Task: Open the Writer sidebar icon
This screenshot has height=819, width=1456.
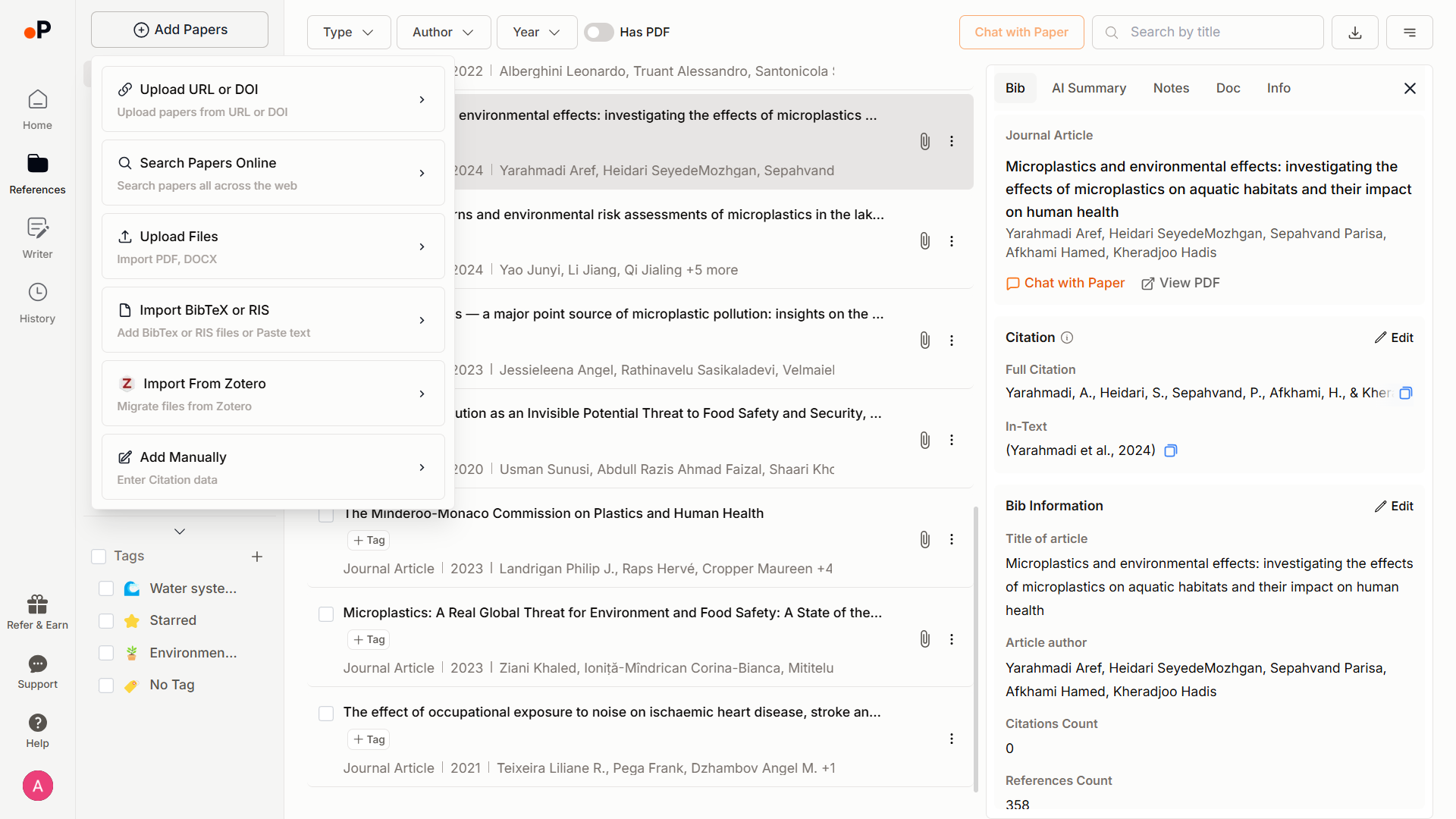Action: pyautogui.click(x=37, y=237)
